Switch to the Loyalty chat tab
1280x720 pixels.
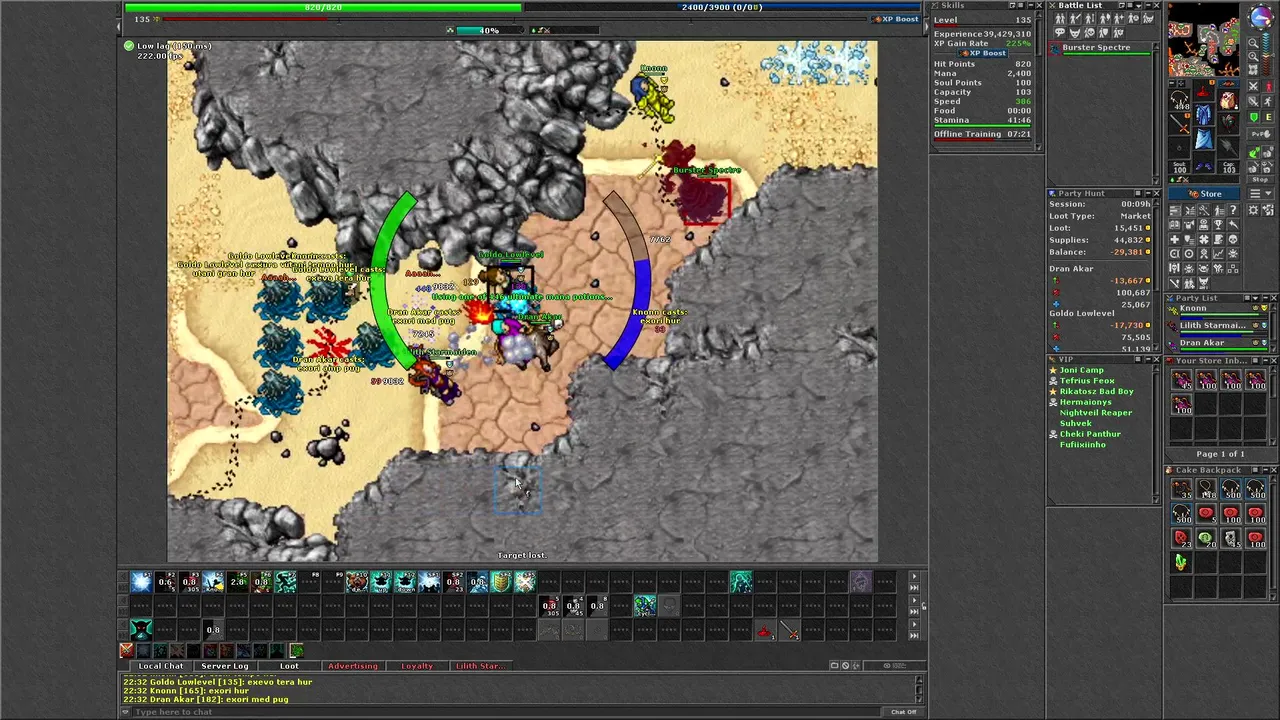click(417, 666)
